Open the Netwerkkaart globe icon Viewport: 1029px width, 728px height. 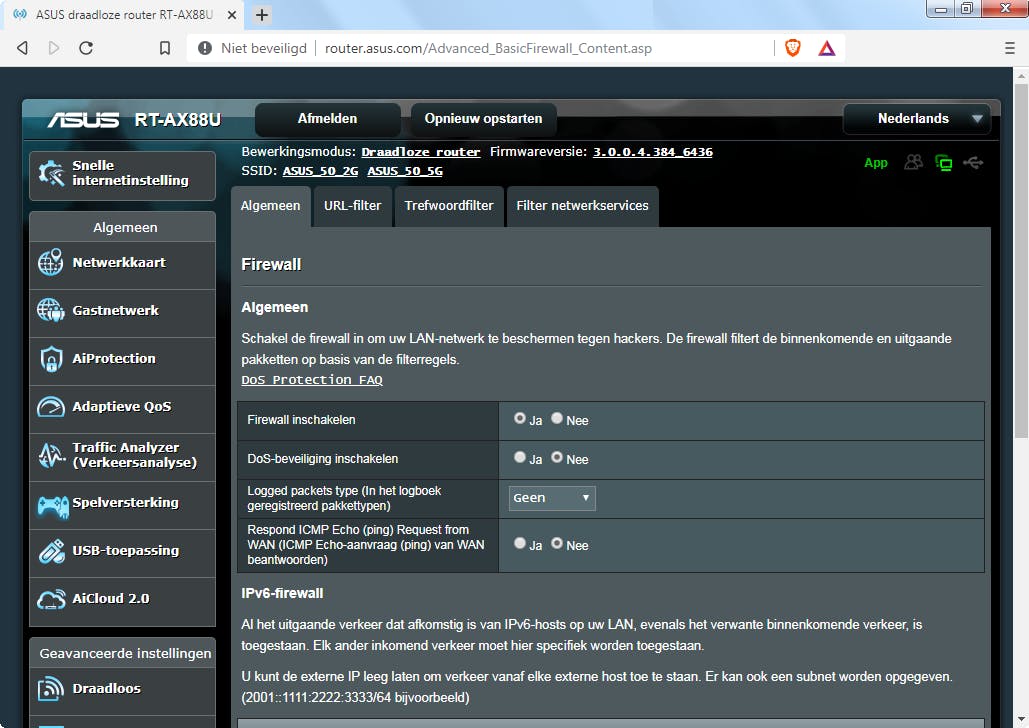click(x=51, y=263)
